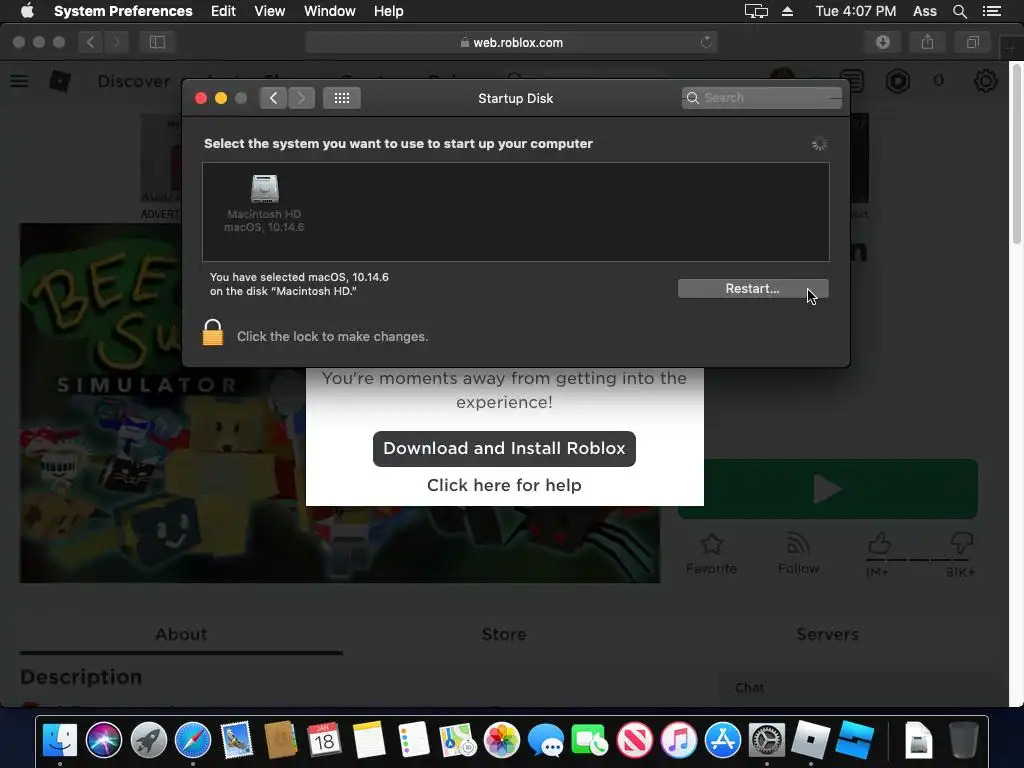This screenshot has height=768, width=1024.
Task: Open the Help menu
Action: point(389,11)
